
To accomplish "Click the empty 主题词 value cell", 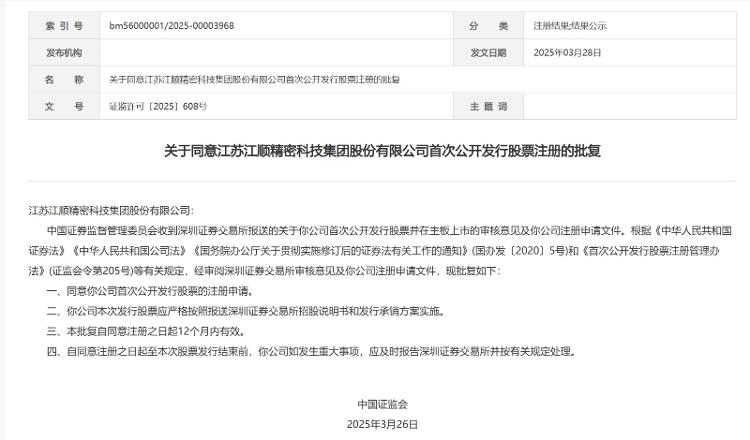I will pos(630,106).
